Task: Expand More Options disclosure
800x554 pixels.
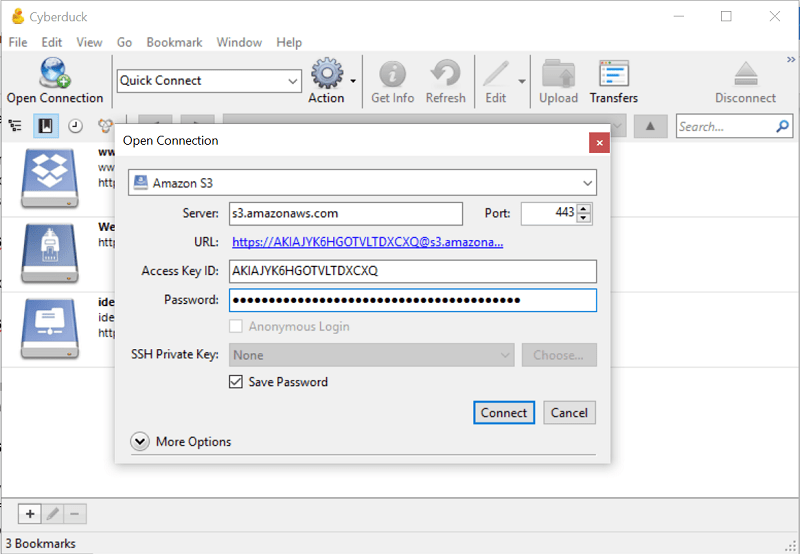Action: (140, 441)
